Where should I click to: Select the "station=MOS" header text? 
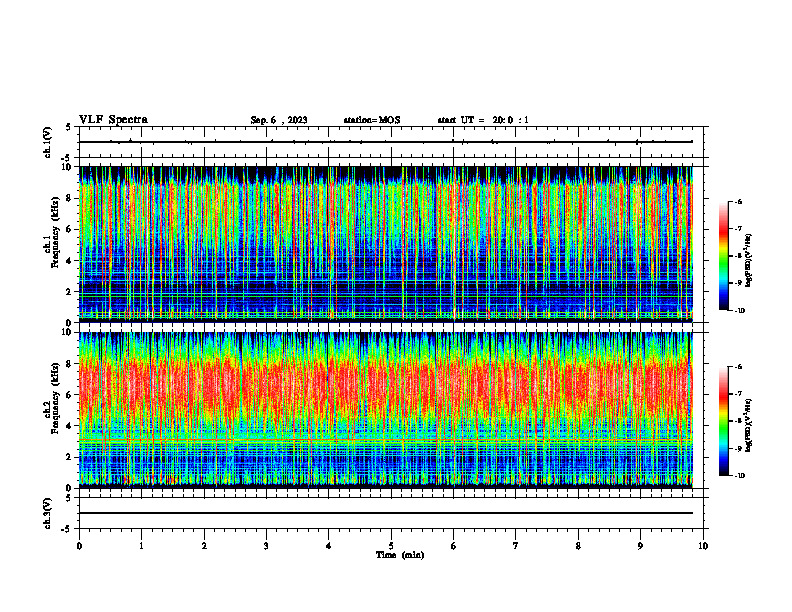pos(372,120)
